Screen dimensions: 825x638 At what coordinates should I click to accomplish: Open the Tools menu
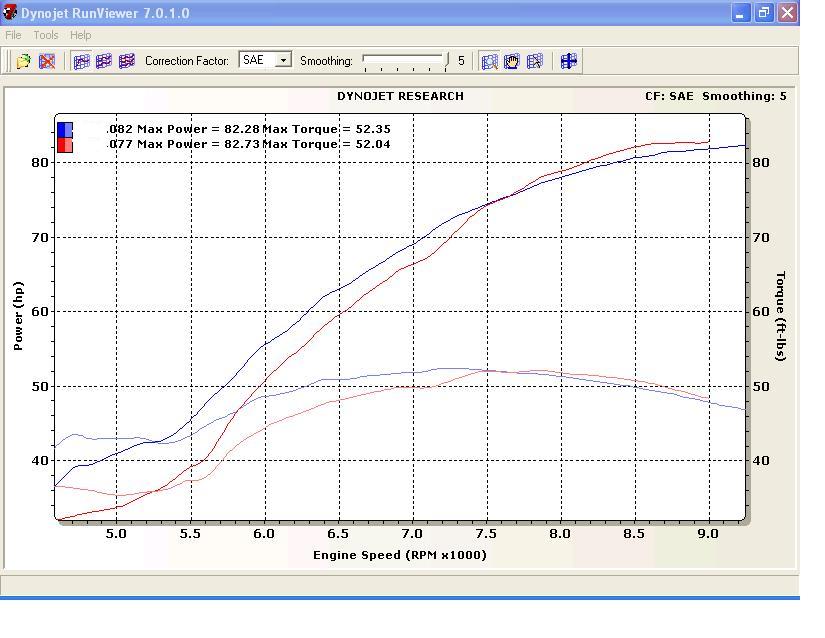coord(46,35)
